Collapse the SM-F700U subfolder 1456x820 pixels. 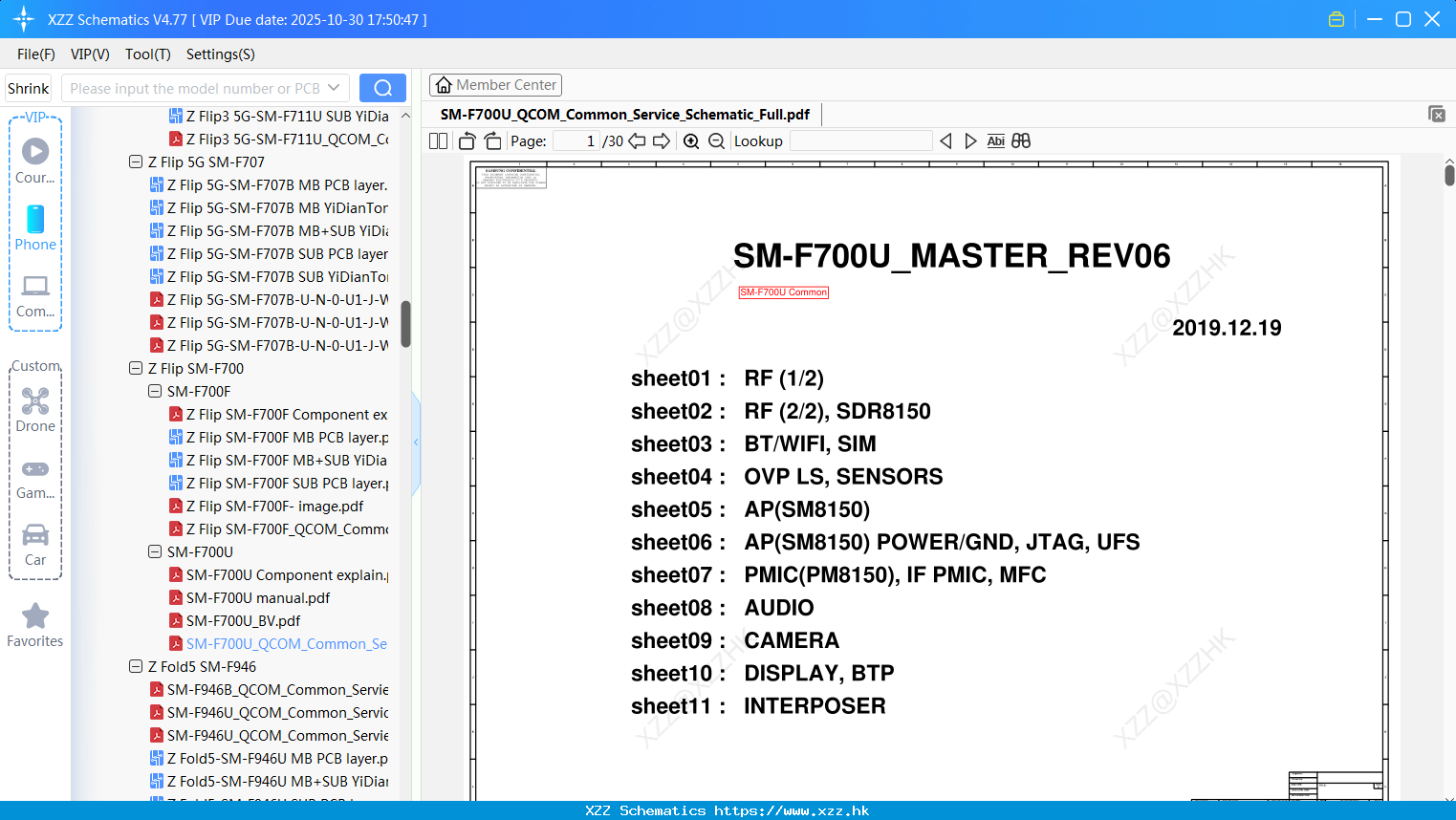(x=155, y=551)
